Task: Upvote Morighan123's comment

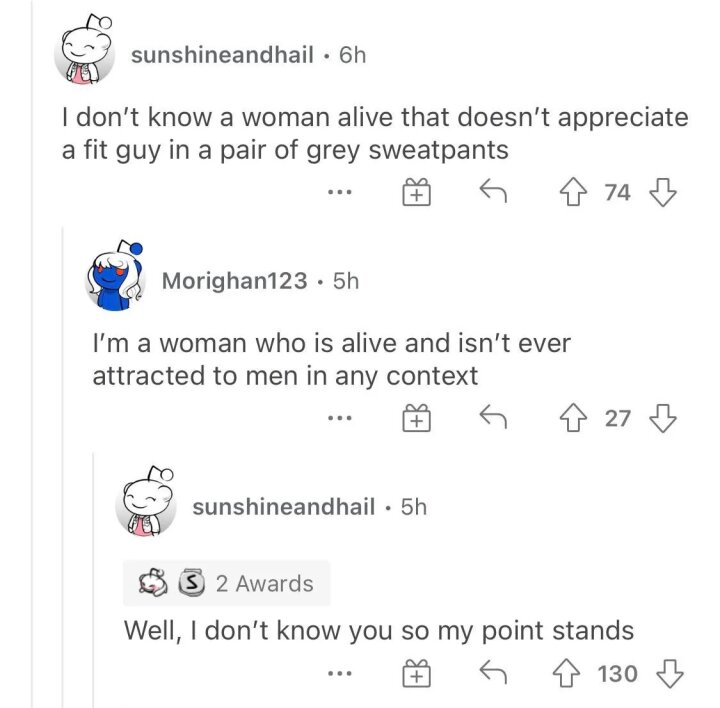Action: tap(573, 418)
